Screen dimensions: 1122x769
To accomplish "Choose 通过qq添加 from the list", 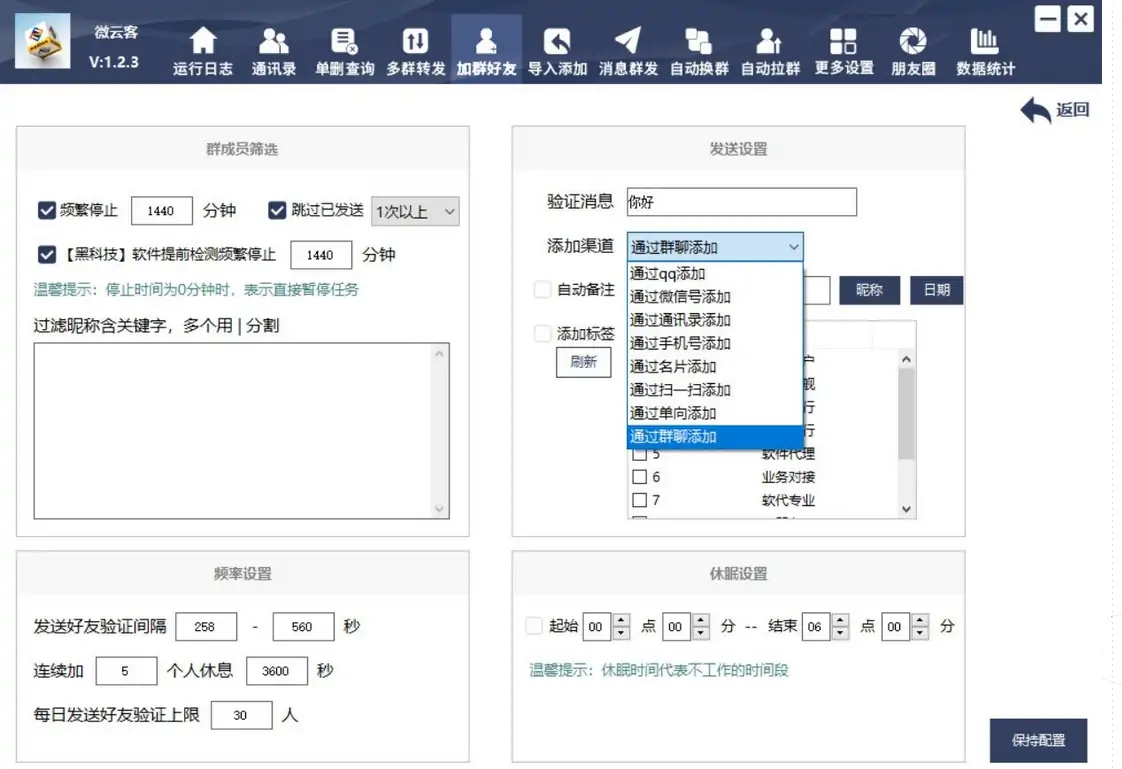I will pos(715,273).
